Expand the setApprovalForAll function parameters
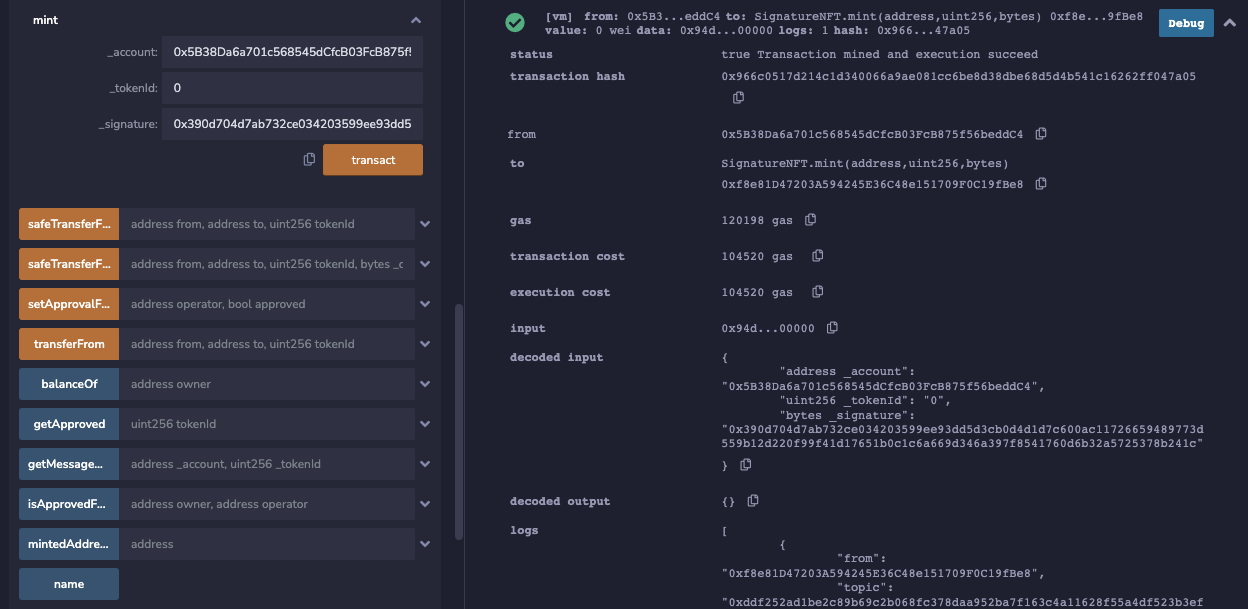This screenshot has width=1248, height=609. point(425,304)
